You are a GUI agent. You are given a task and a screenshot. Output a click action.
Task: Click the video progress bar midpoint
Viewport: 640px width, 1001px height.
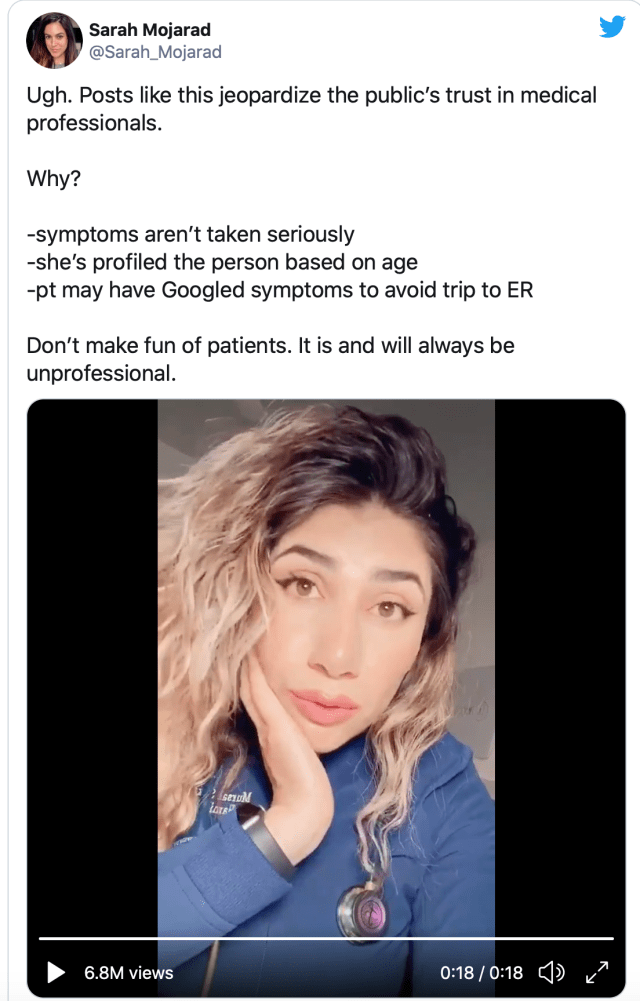point(326,938)
